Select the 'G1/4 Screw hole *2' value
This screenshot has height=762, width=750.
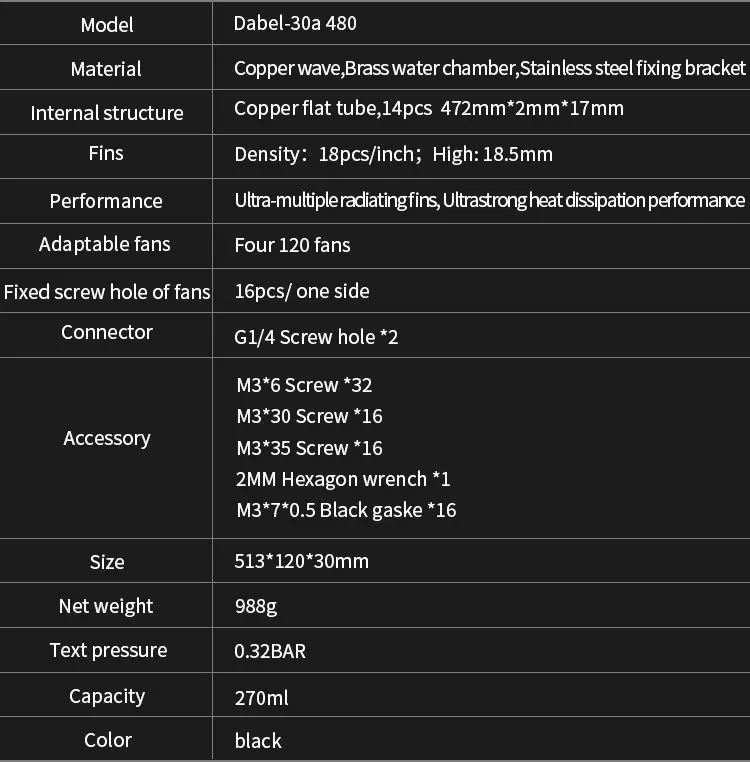[x=316, y=337]
